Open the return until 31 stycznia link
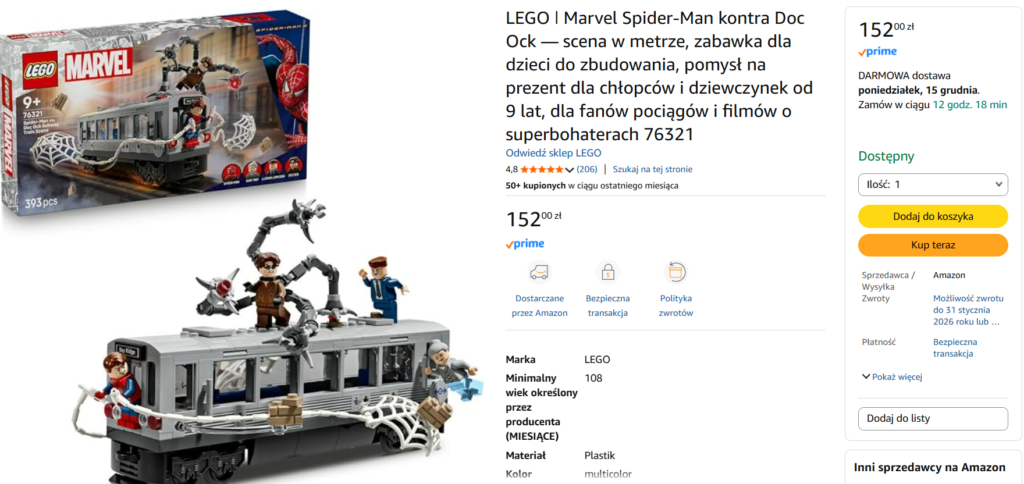This screenshot has width=1024, height=484. pos(967,310)
